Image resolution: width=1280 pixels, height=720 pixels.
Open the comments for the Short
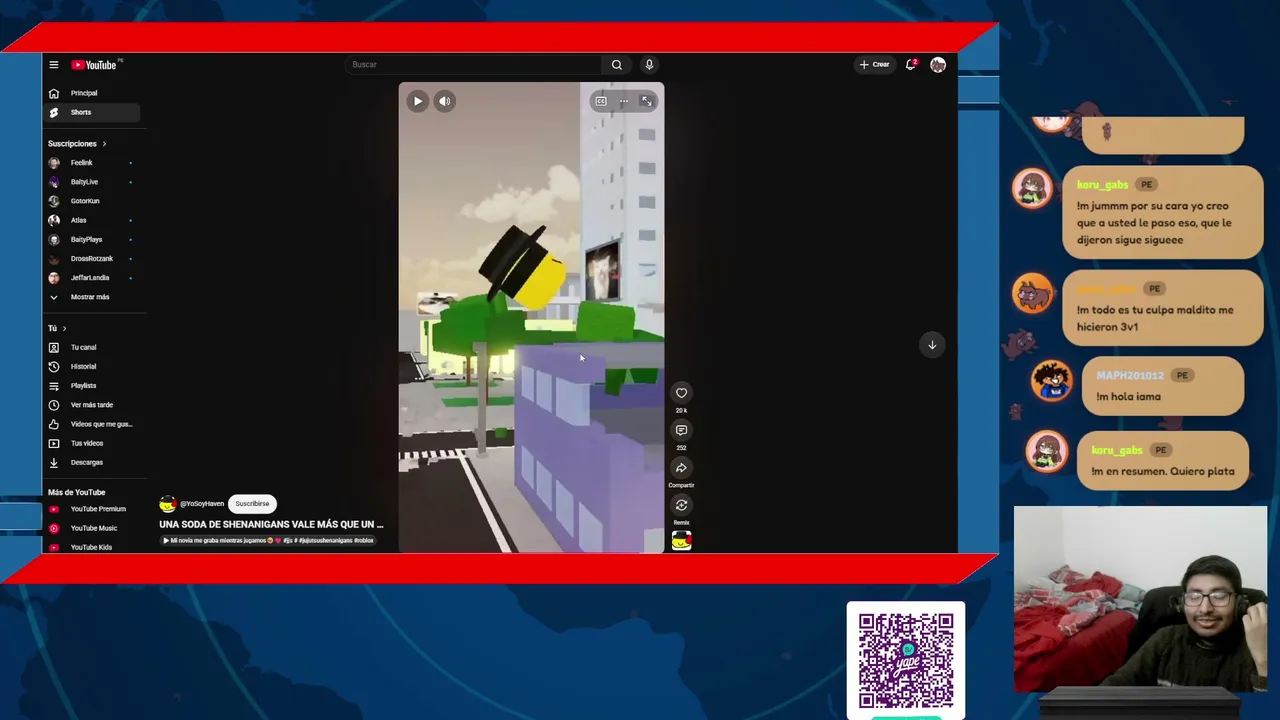pos(681,430)
